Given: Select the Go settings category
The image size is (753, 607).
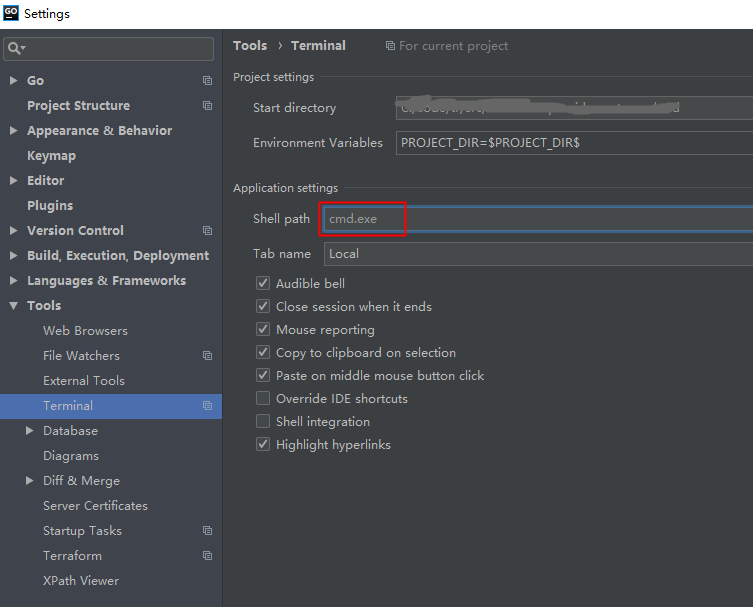Looking at the screenshot, I should tap(36, 81).
